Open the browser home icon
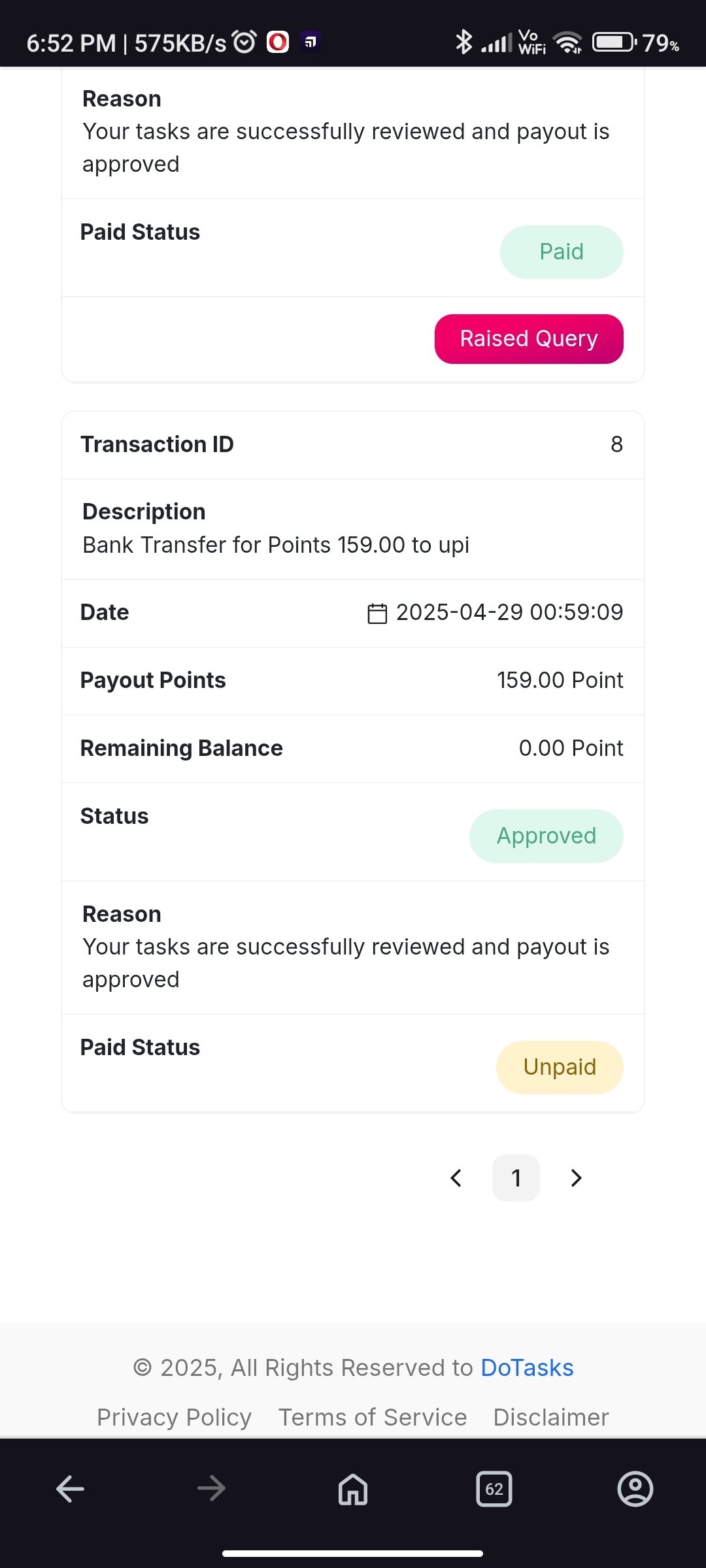The image size is (706, 1568). coord(353,1489)
